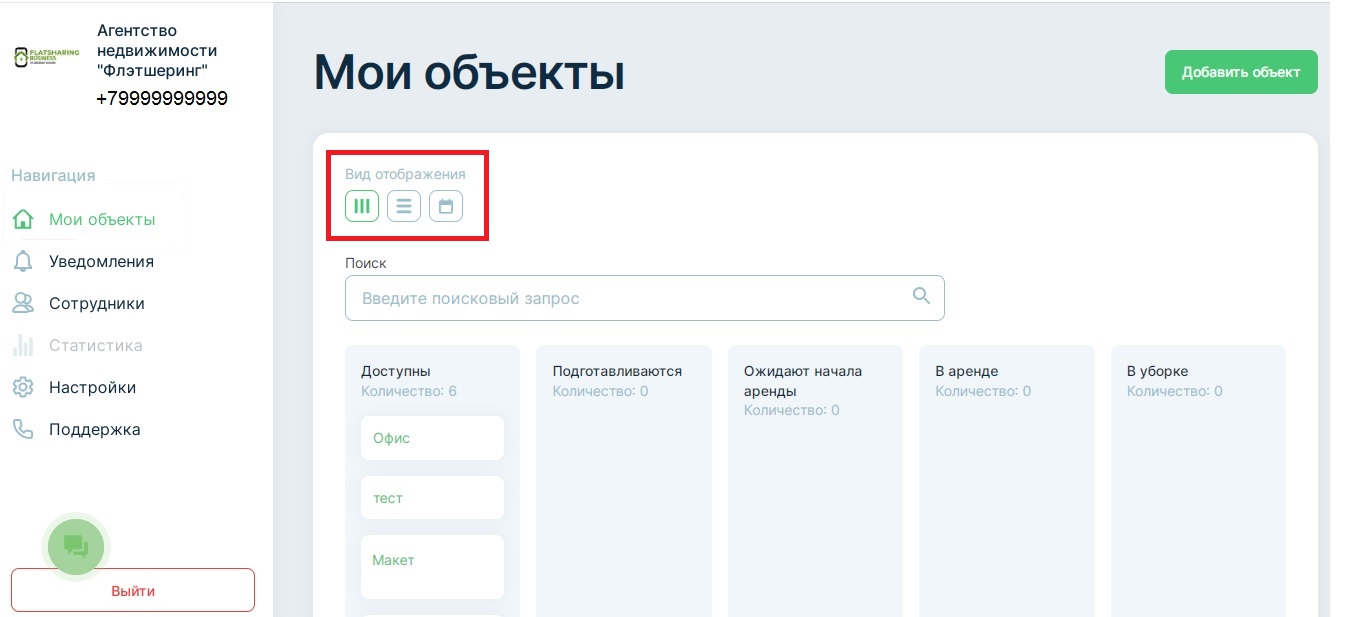The width and height of the screenshot is (1350, 617).
Task: Switch to kanban column view icon
Action: [x=362, y=207]
